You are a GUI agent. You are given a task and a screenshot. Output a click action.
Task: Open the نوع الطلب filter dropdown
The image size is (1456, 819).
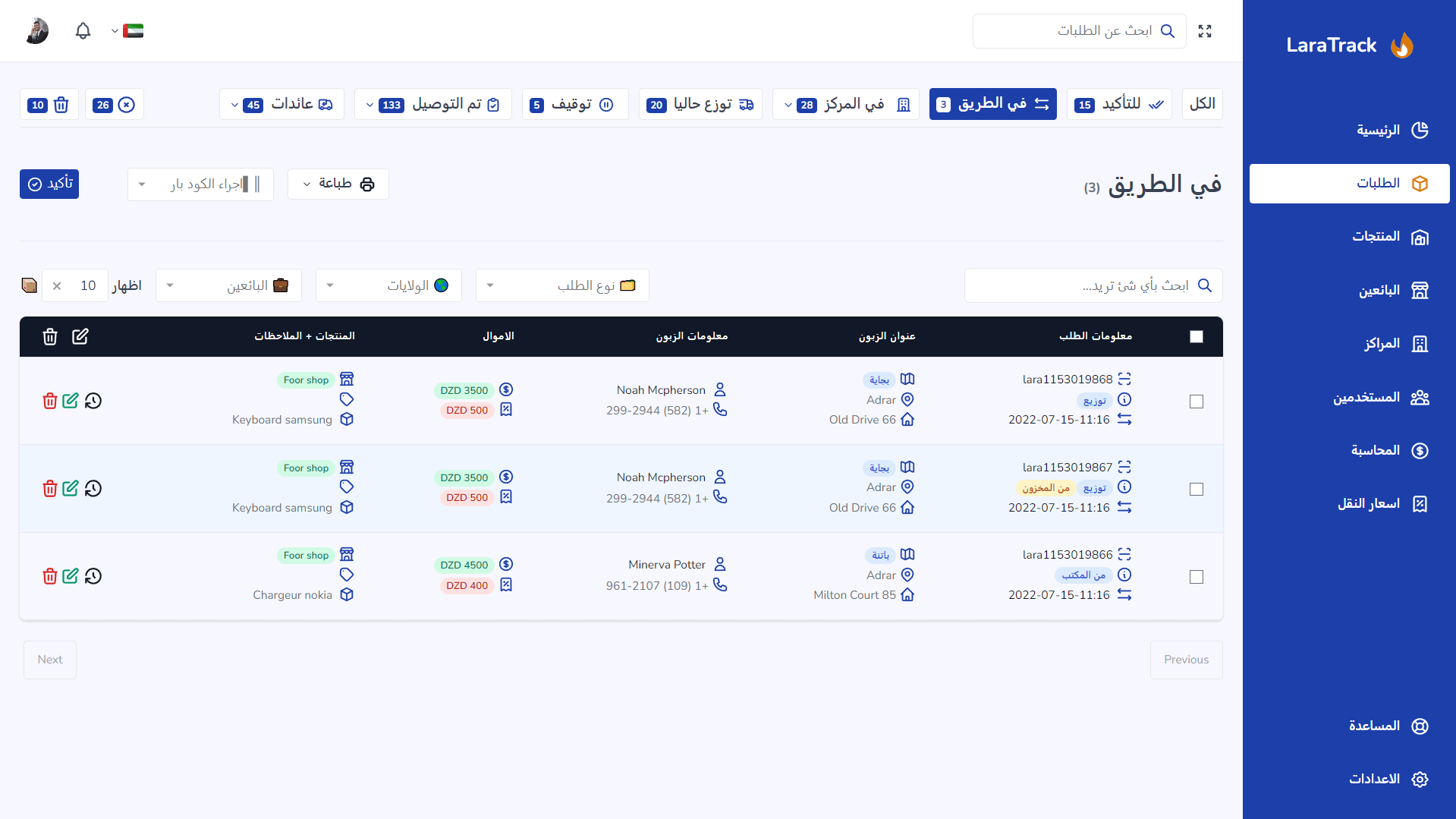[561, 285]
